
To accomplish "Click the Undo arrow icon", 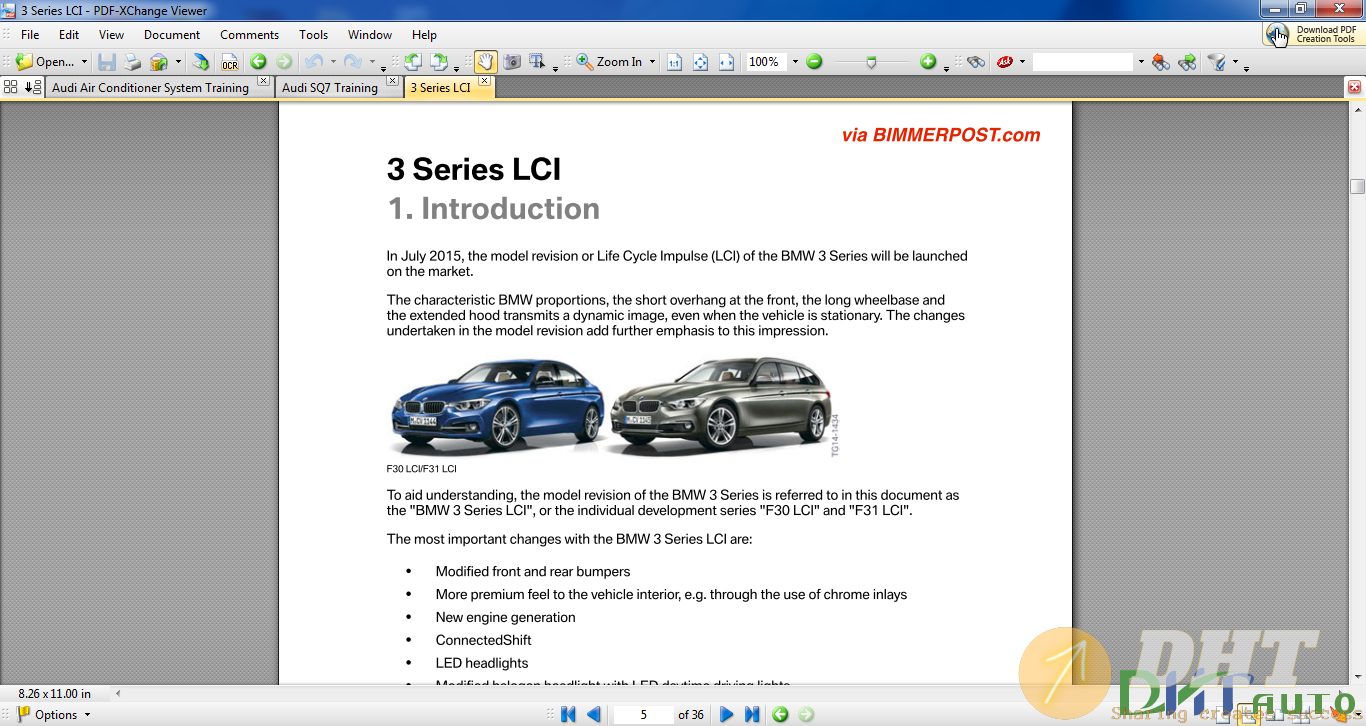I will [314, 62].
